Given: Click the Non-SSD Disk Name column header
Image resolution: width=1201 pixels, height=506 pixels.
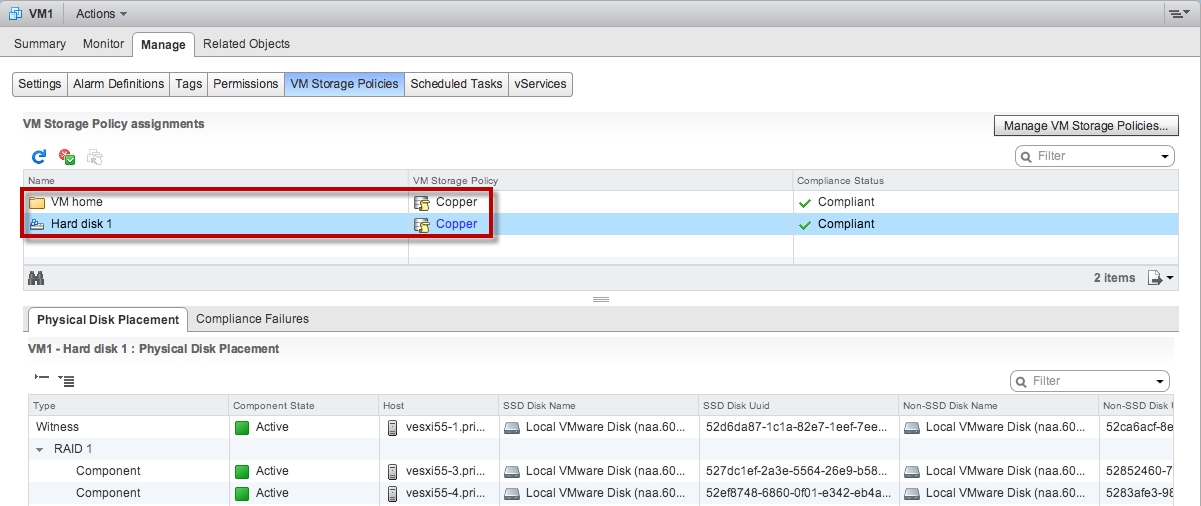Looking at the screenshot, I should (998, 406).
